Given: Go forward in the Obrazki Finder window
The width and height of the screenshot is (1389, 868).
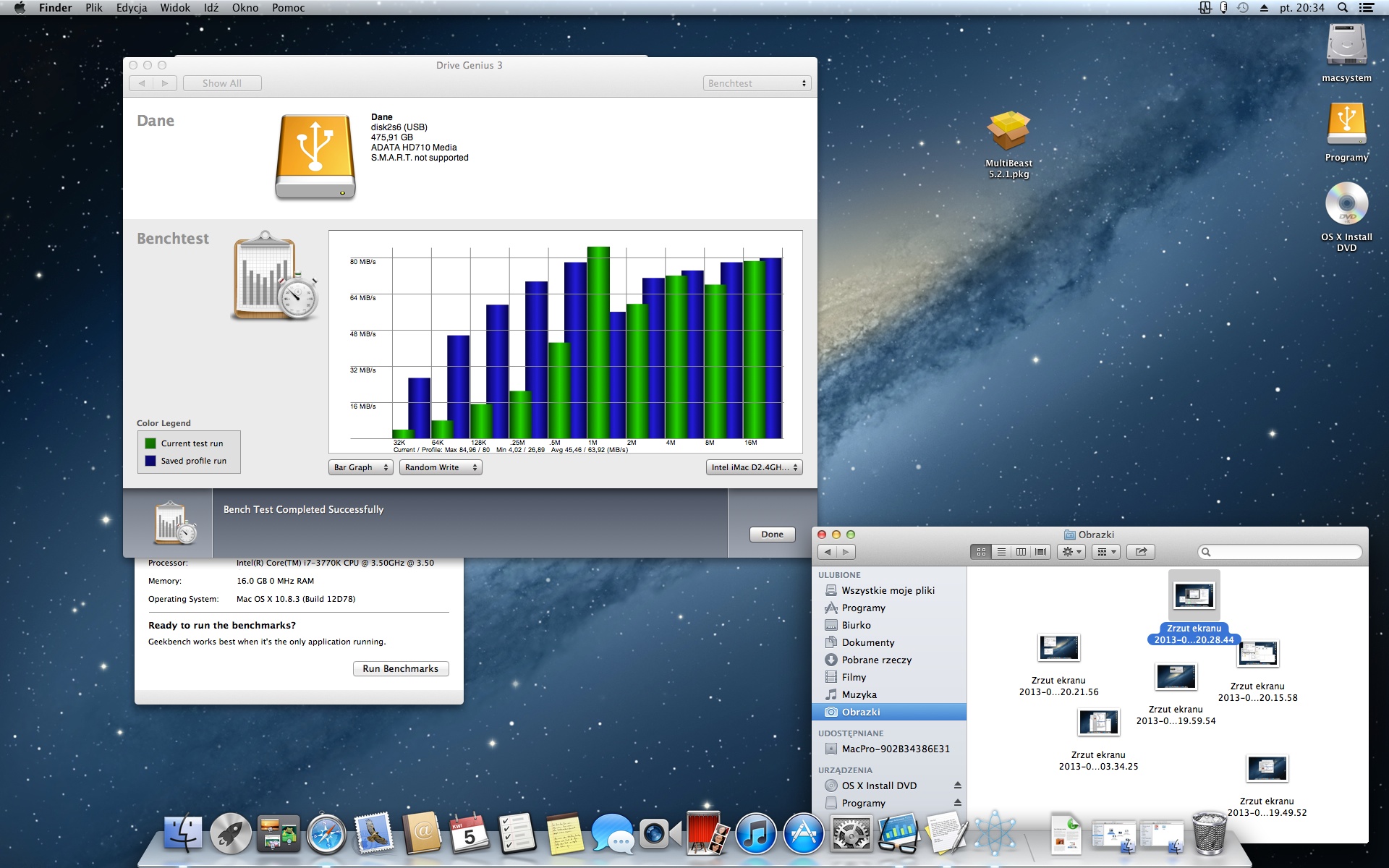Looking at the screenshot, I should [846, 552].
